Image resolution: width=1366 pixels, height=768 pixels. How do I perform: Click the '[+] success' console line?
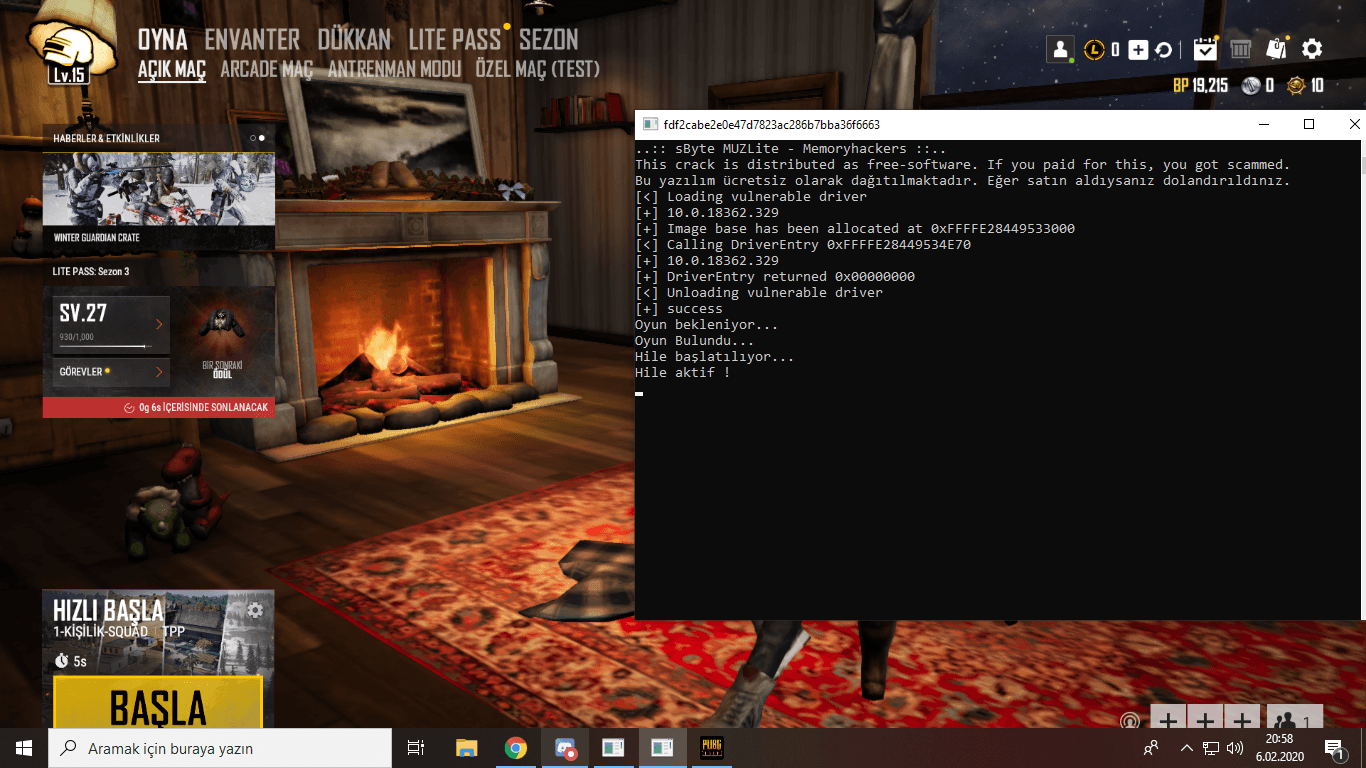pyautogui.click(x=678, y=309)
